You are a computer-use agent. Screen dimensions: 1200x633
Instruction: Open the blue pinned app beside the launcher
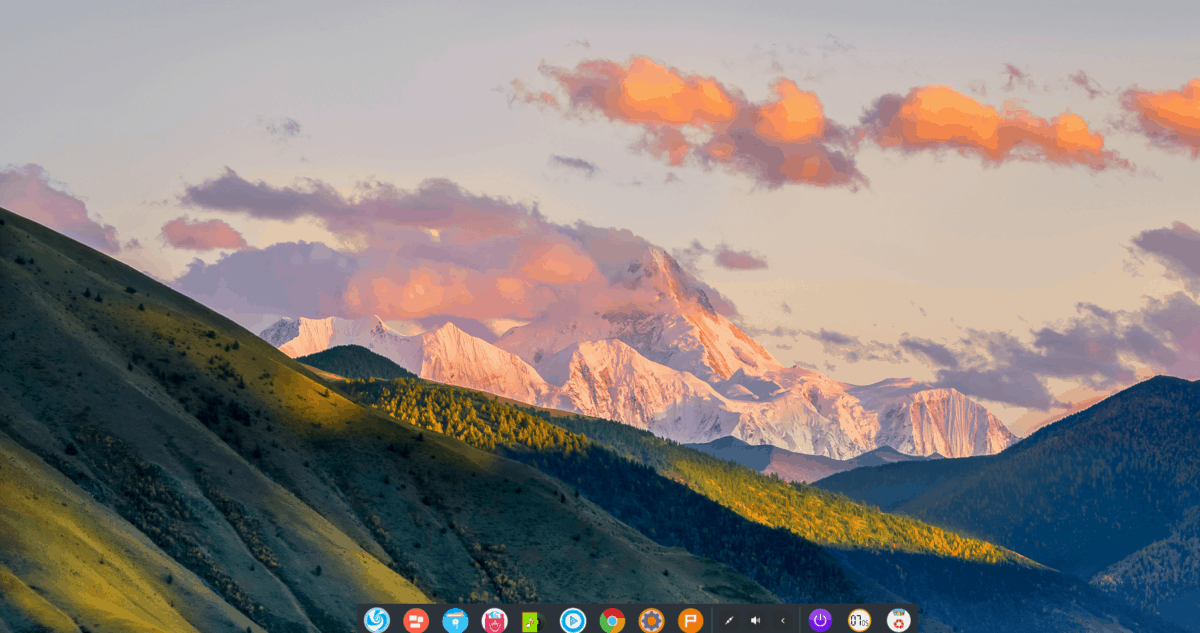[x=453, y=619]
